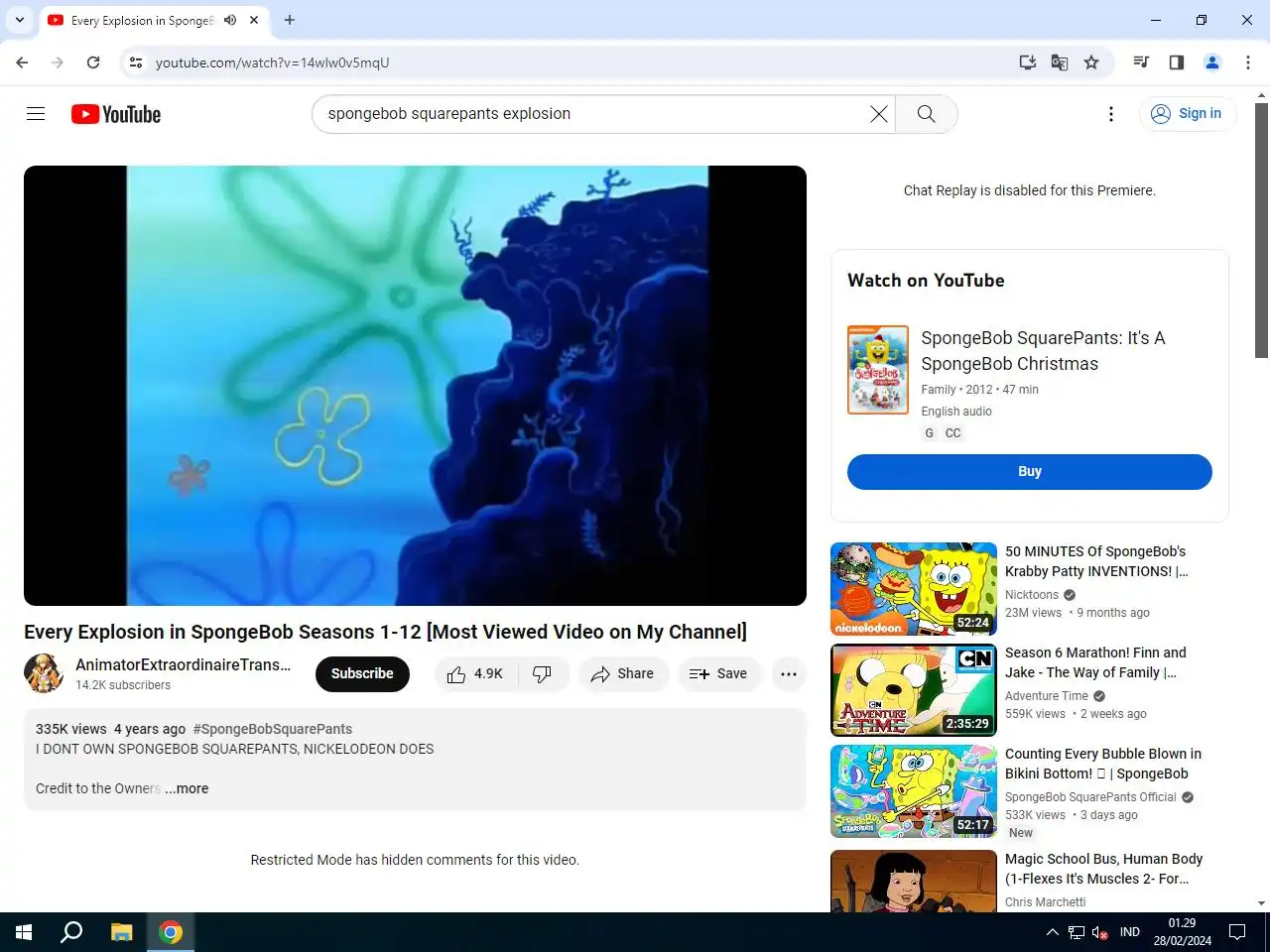1270x952 pixels.
Task: Open media controls icon in Chrome toolbar
Action: coord(1141,62)
